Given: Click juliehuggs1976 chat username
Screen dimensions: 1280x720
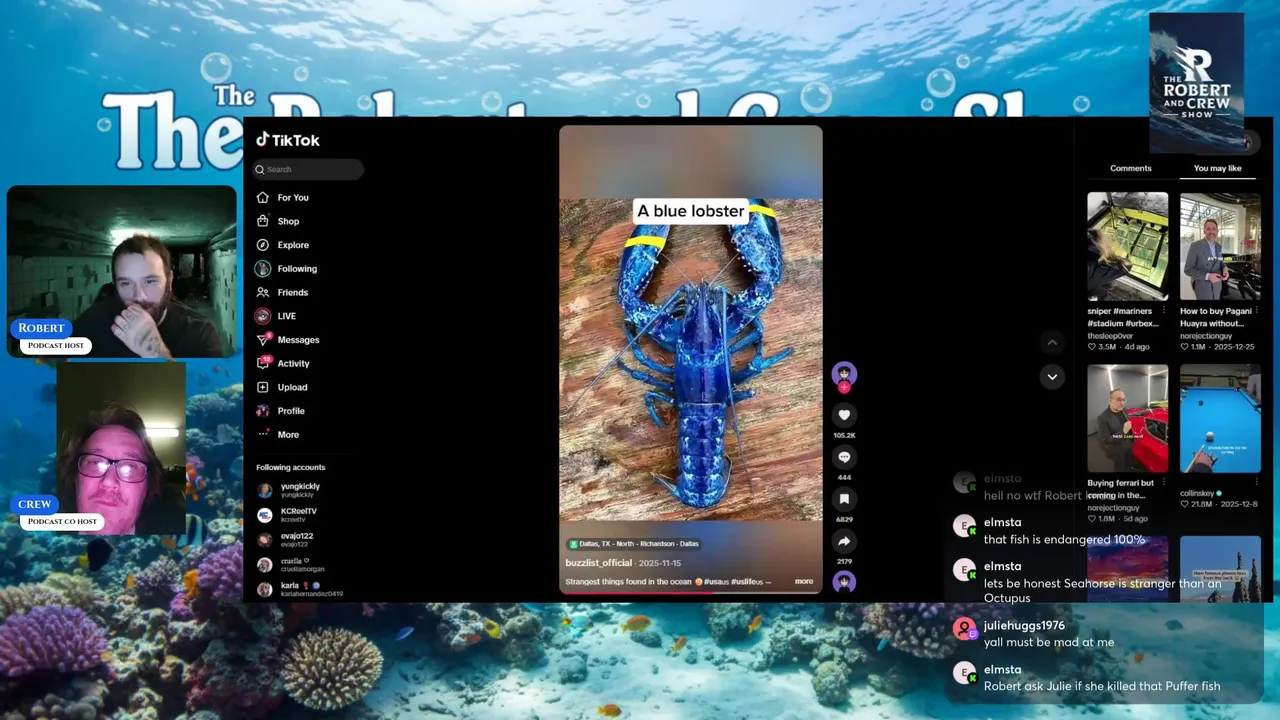Looking at the screenshot, I should tap(1024, 626).
